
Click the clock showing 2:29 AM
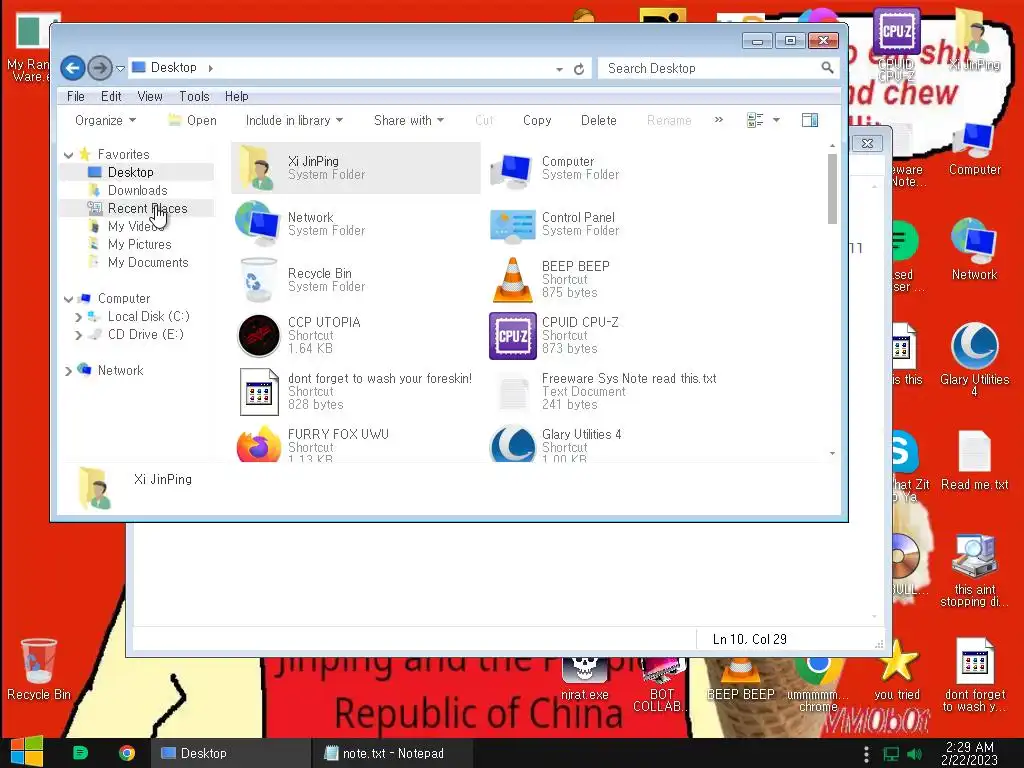(x=970, y=753)
